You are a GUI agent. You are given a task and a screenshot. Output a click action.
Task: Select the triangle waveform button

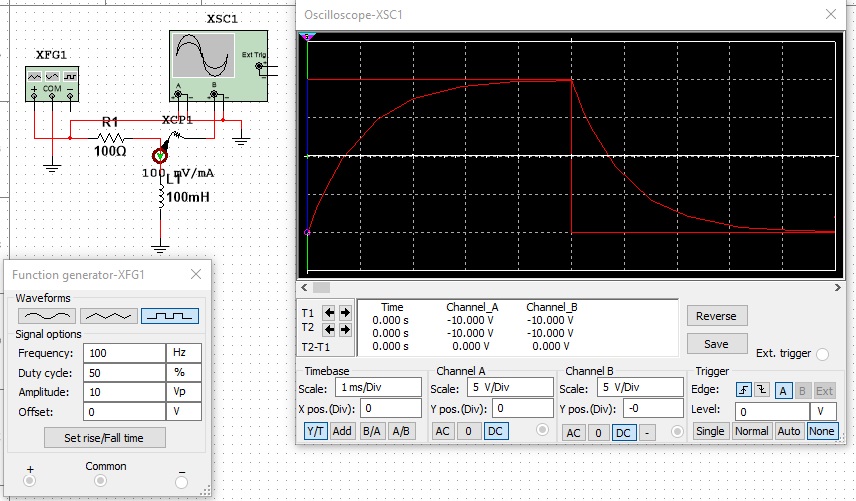pyautogui.click(x=108, y=315)
